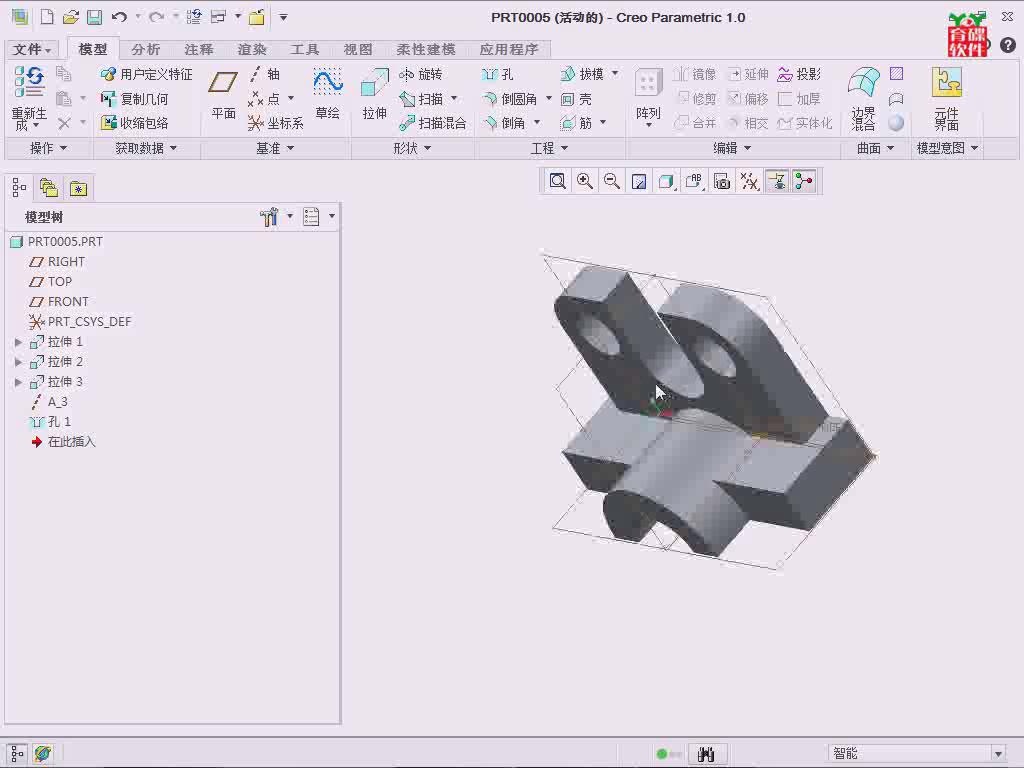Open the display style cube icon
The height and width of the screenshot is (768, 1024).
(x=665, y=181)
